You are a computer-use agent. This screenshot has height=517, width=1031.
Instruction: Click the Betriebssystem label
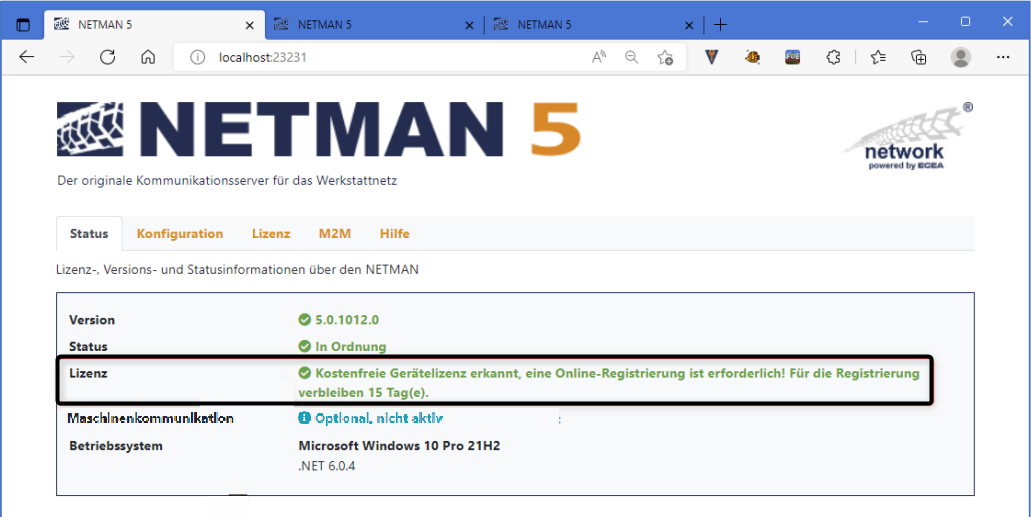[116, 445]
